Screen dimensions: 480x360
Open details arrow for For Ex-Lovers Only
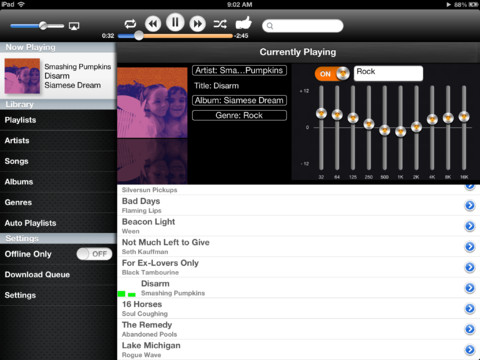pyautogui.click(x=470, y=267)
